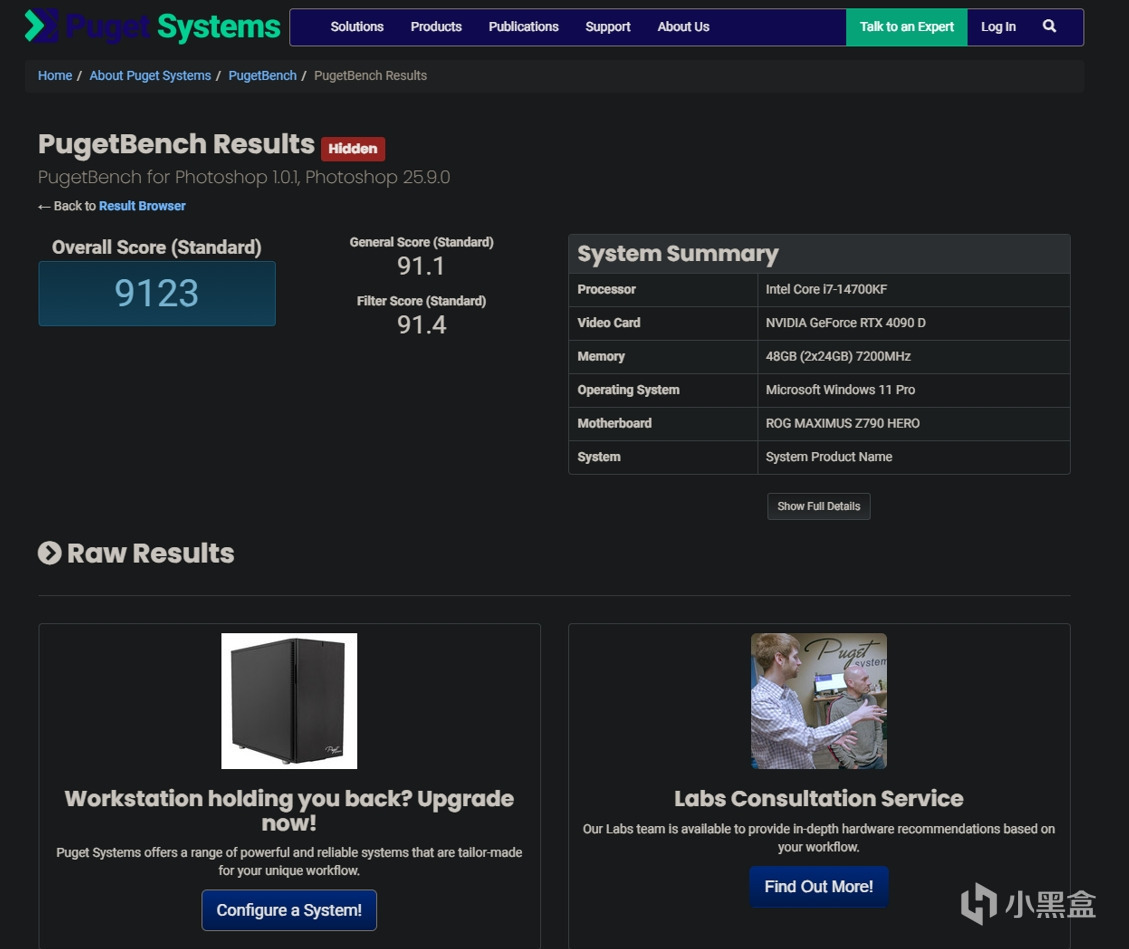Click the Video Card row label
The width and height of the screenshot is (1129, 949).
608,323
